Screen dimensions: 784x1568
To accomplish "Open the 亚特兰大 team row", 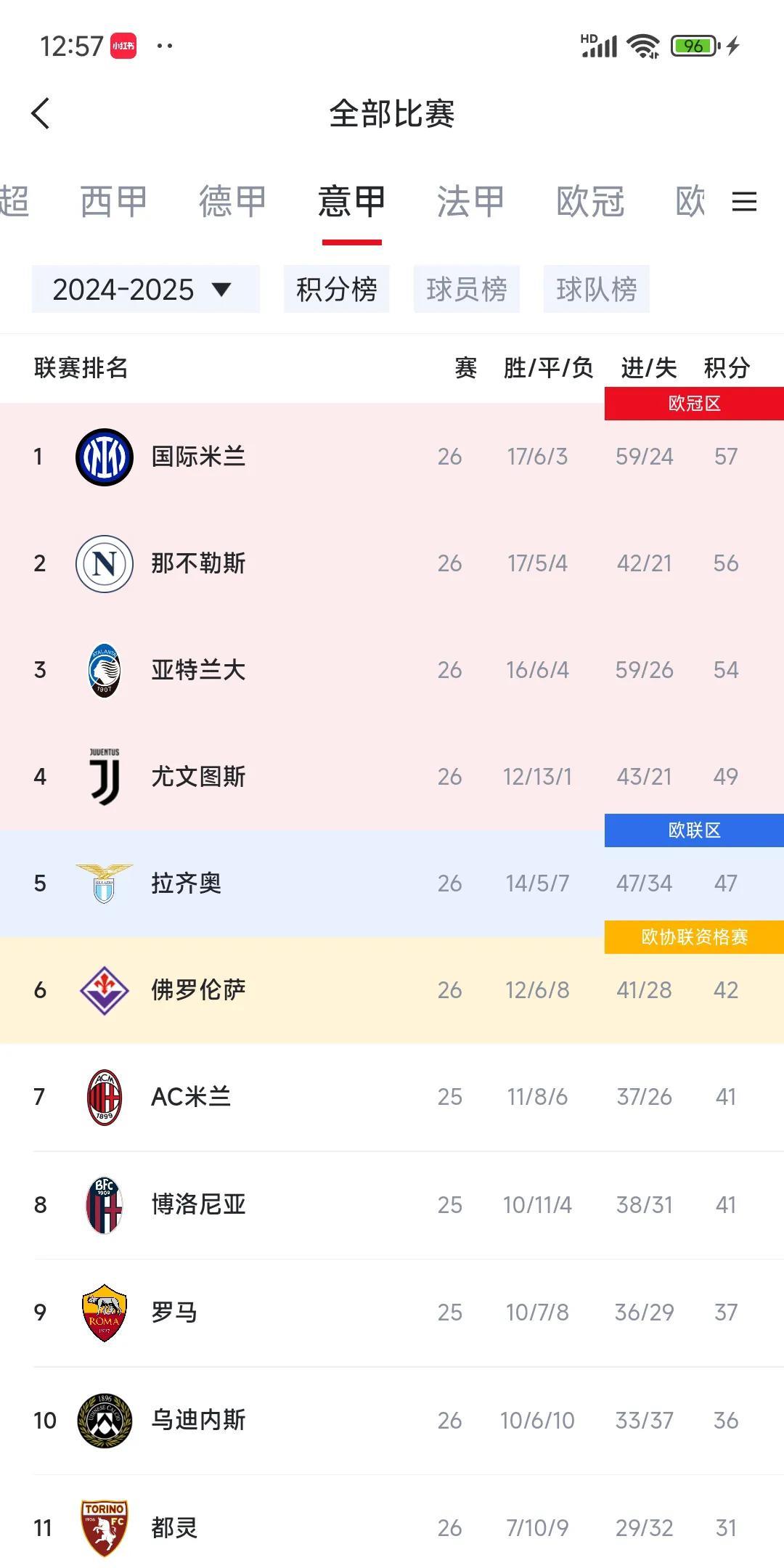I will (392, 670).
